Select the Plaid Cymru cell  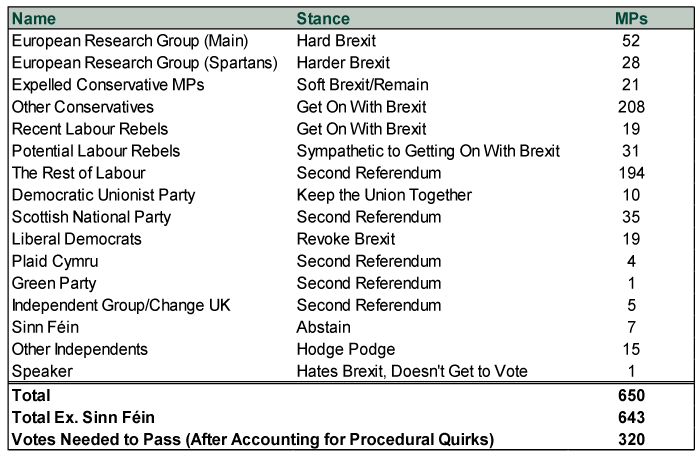tap(55, 261)
